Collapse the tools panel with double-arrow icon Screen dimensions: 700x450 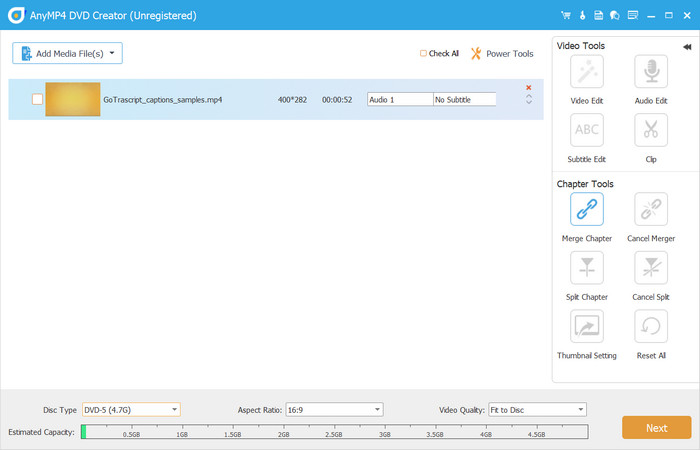coord(687,47)
